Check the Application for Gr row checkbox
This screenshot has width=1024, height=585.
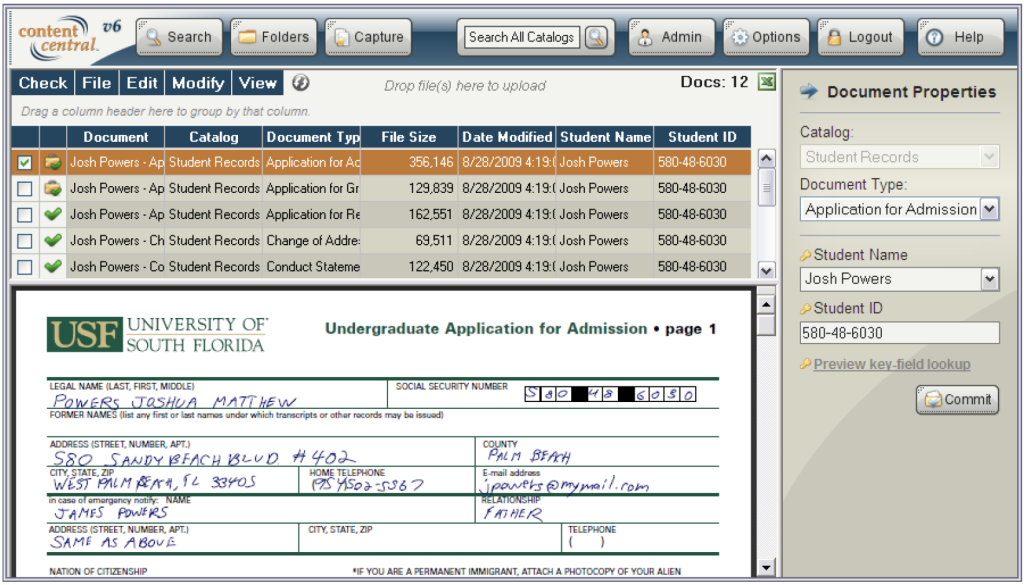pos(25,189)
